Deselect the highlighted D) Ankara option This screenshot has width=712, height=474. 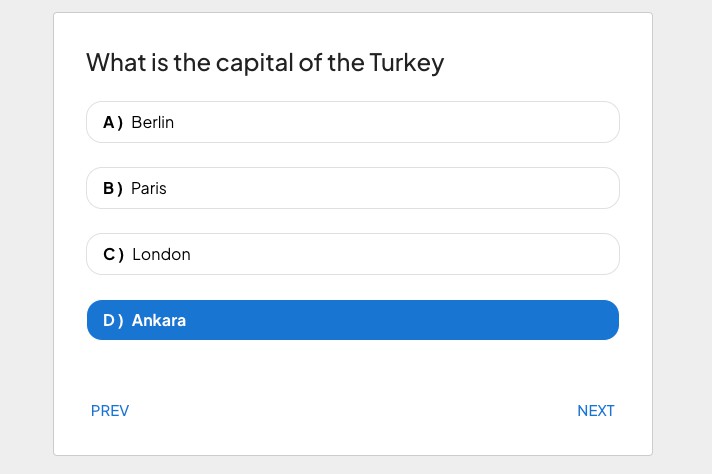(352, 320)
